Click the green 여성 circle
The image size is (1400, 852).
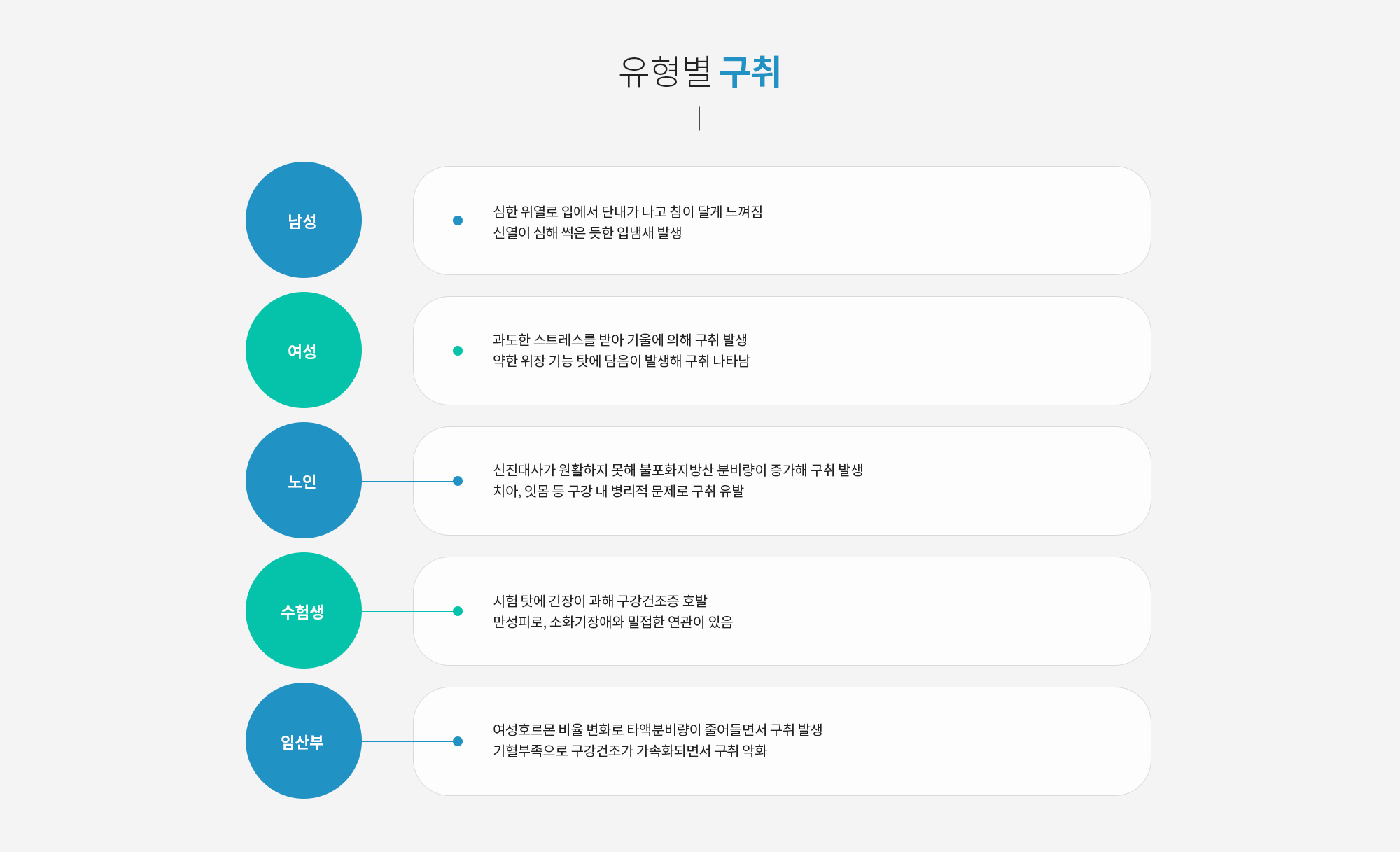(x=304, y=350)
